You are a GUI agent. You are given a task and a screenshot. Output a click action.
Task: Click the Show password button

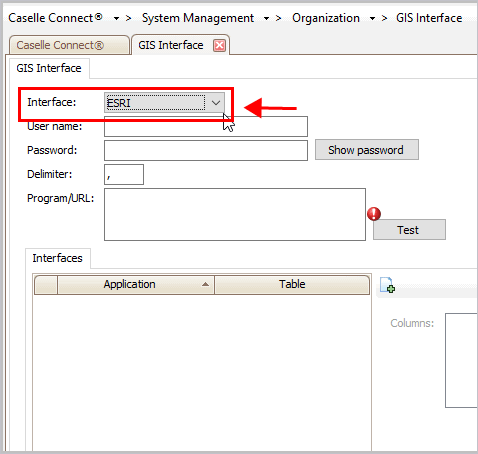[367, 150]
